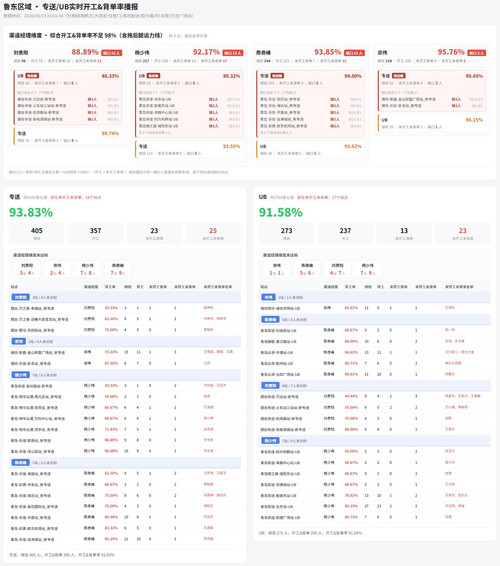500x566 pixels.
Task: Click the 93.85% manager card rate
Action: click(x=327, y=52)
